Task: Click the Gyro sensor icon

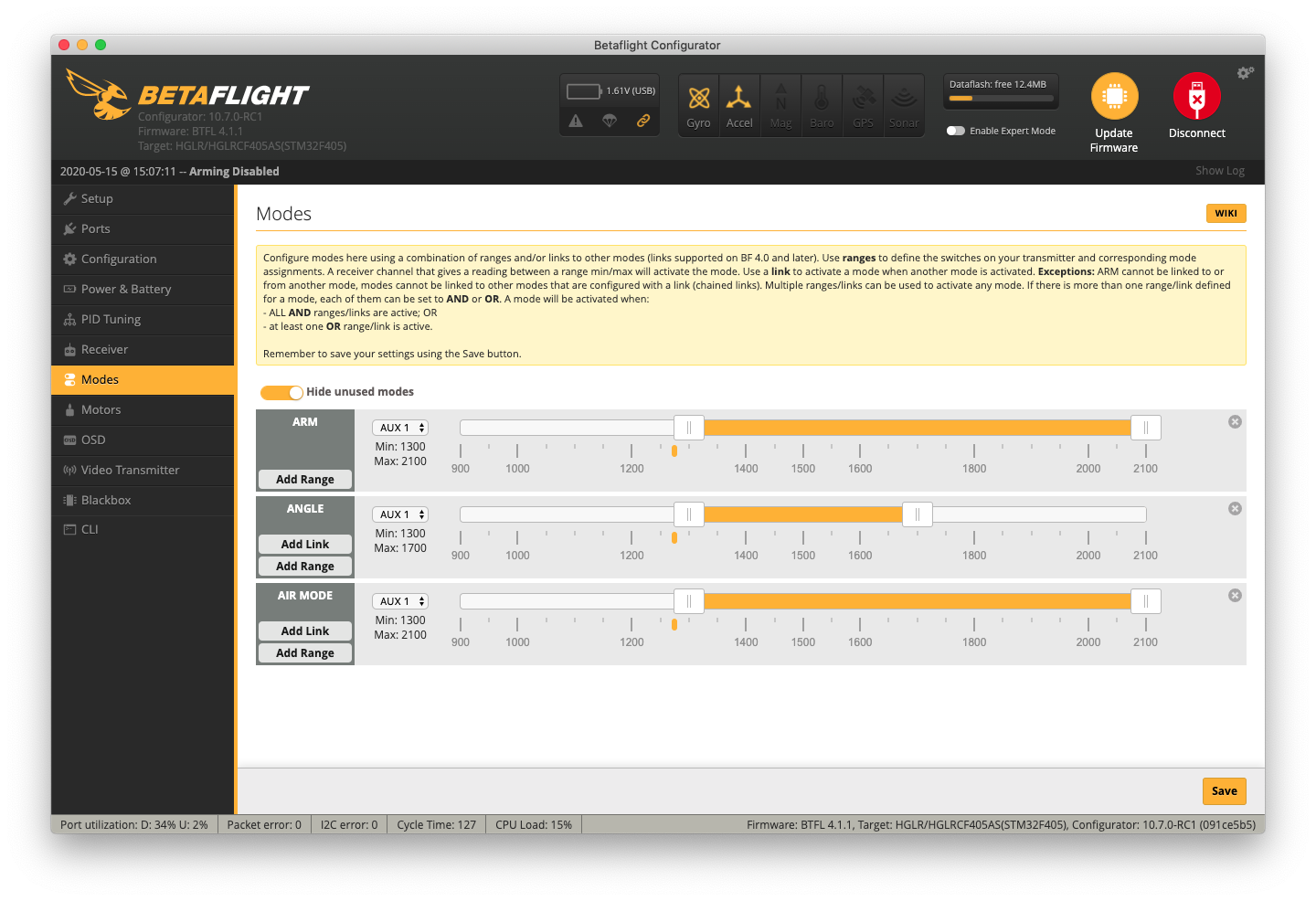Action: pyautogui.click(x=699, y=98)
